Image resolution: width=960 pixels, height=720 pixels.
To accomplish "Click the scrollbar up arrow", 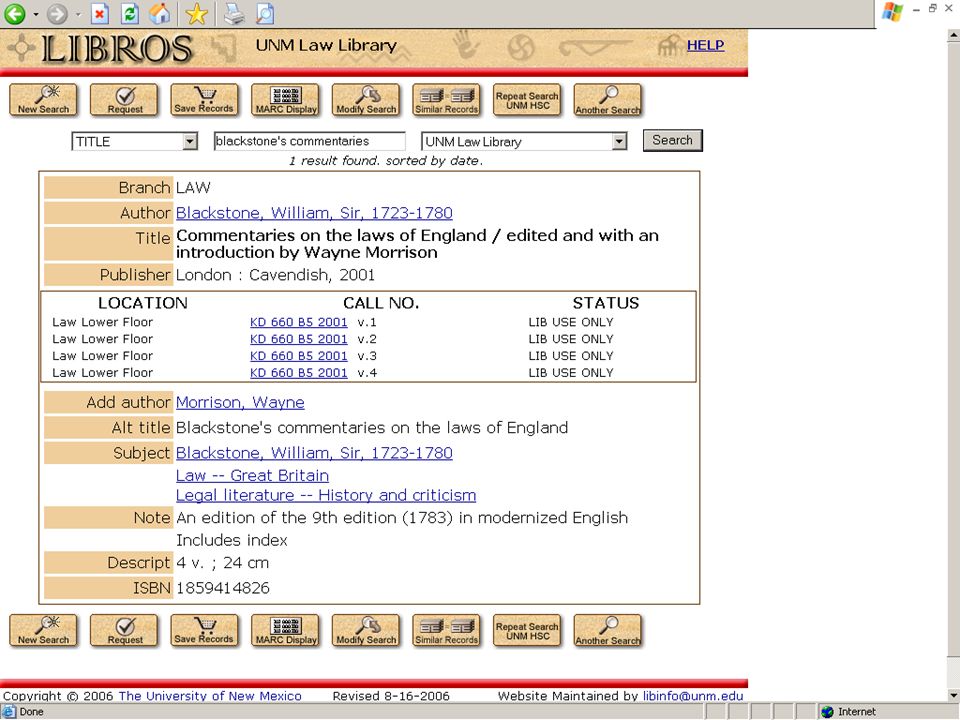I will coord(953,36).
